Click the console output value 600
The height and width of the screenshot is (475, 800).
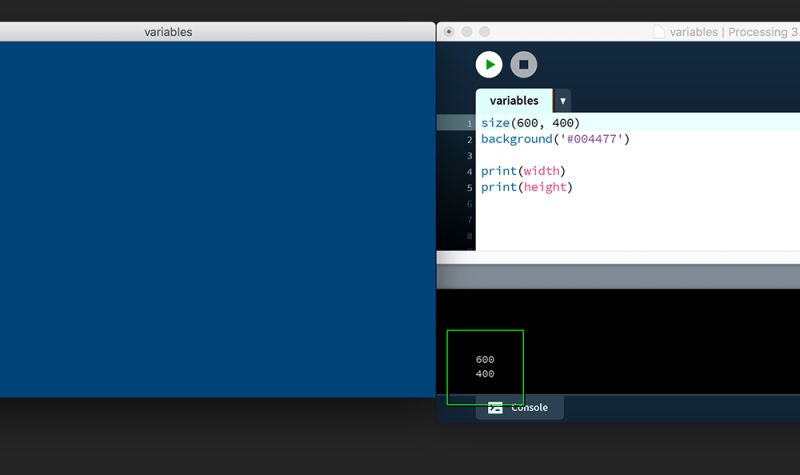pyautogui.click(x=485, y=359)
